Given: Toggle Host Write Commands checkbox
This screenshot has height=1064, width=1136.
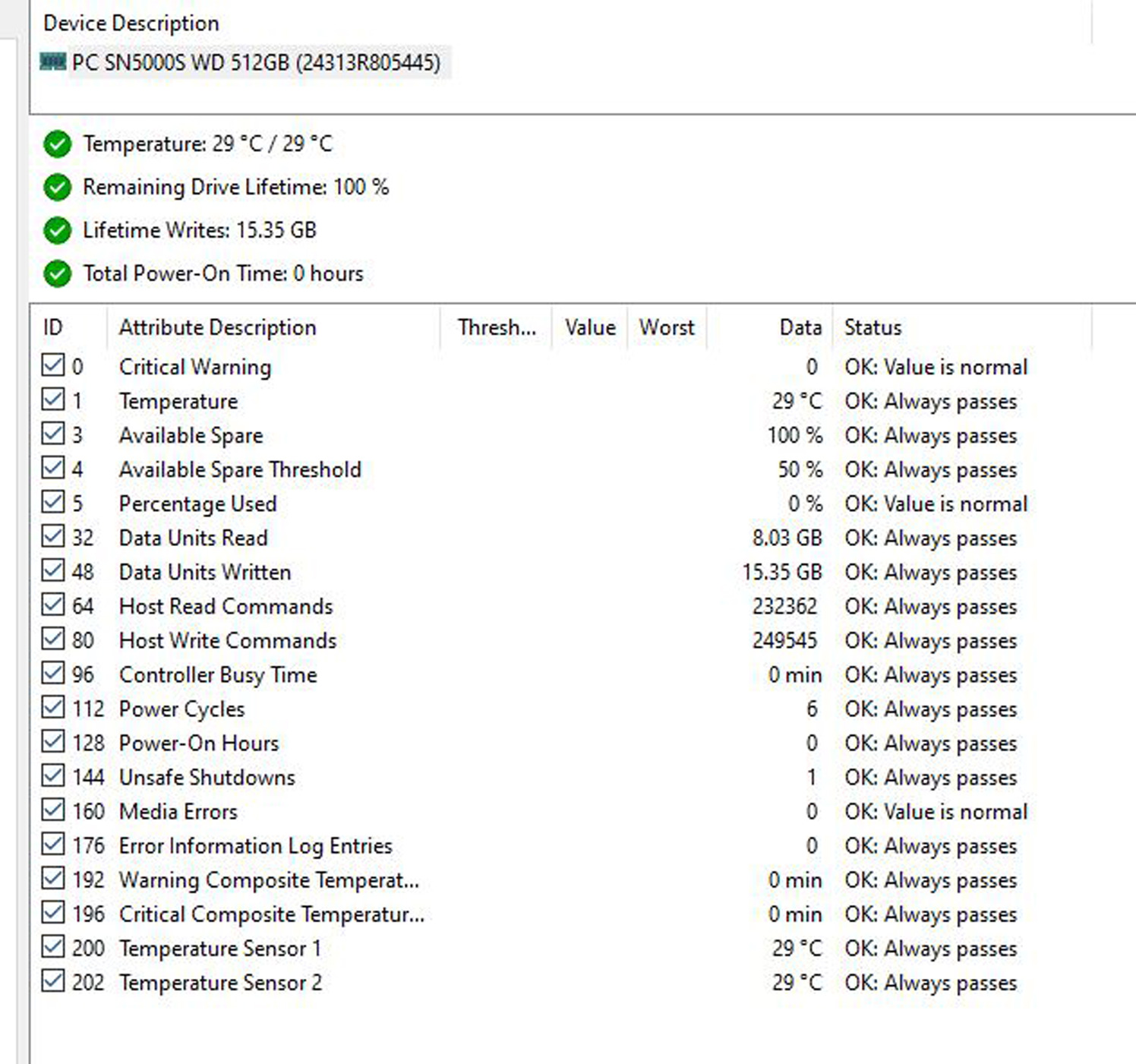Looking at the screenshot, I should pyautogui.click(x=53, y=639).
